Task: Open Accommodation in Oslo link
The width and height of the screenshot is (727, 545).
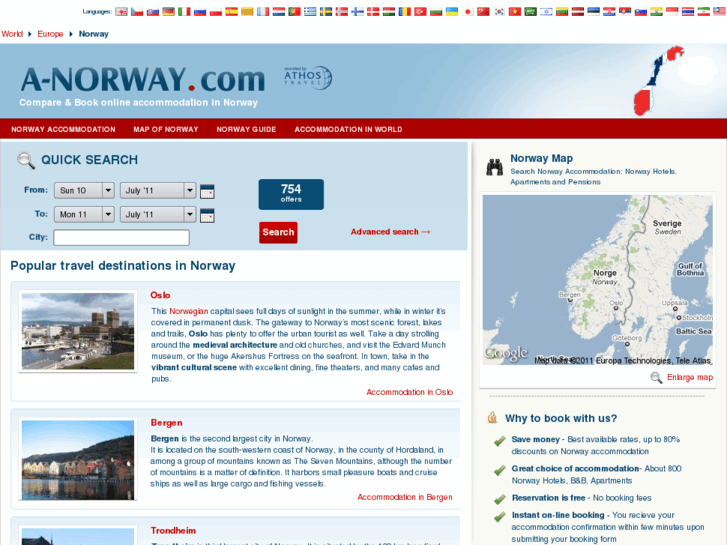Action: [409, 392]
